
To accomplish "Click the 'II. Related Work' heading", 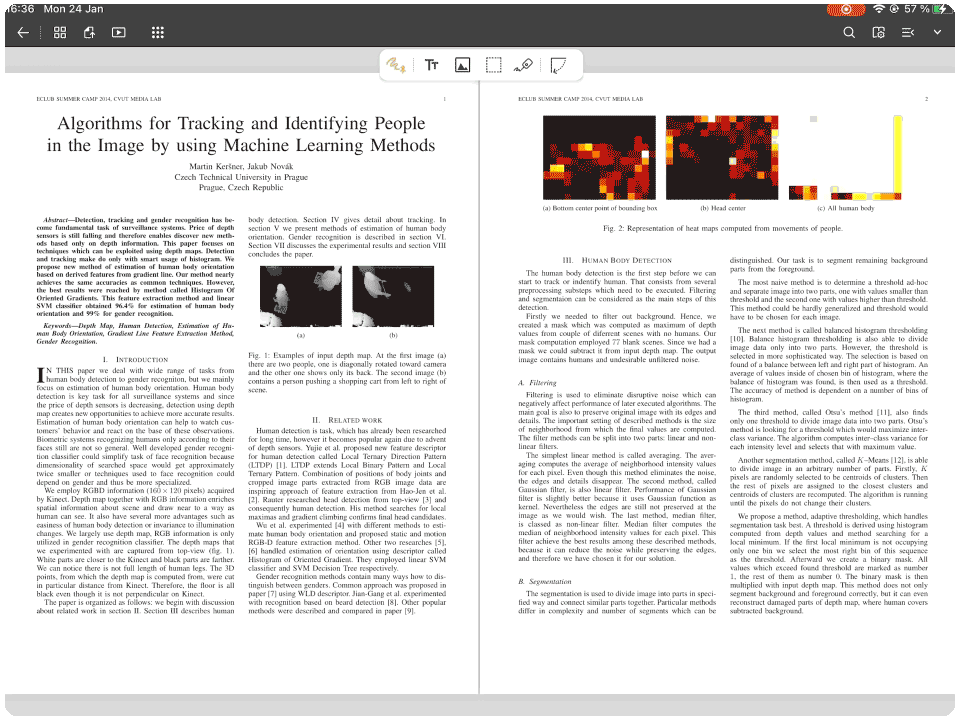I will (347, 420).
